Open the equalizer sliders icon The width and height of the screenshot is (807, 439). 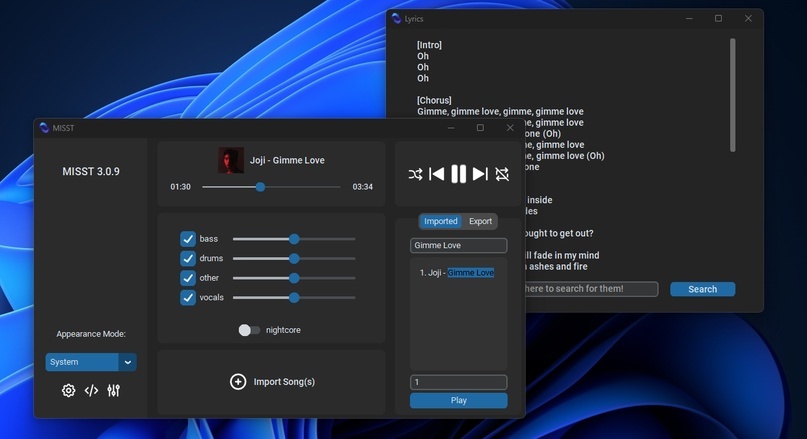point(114,391)
